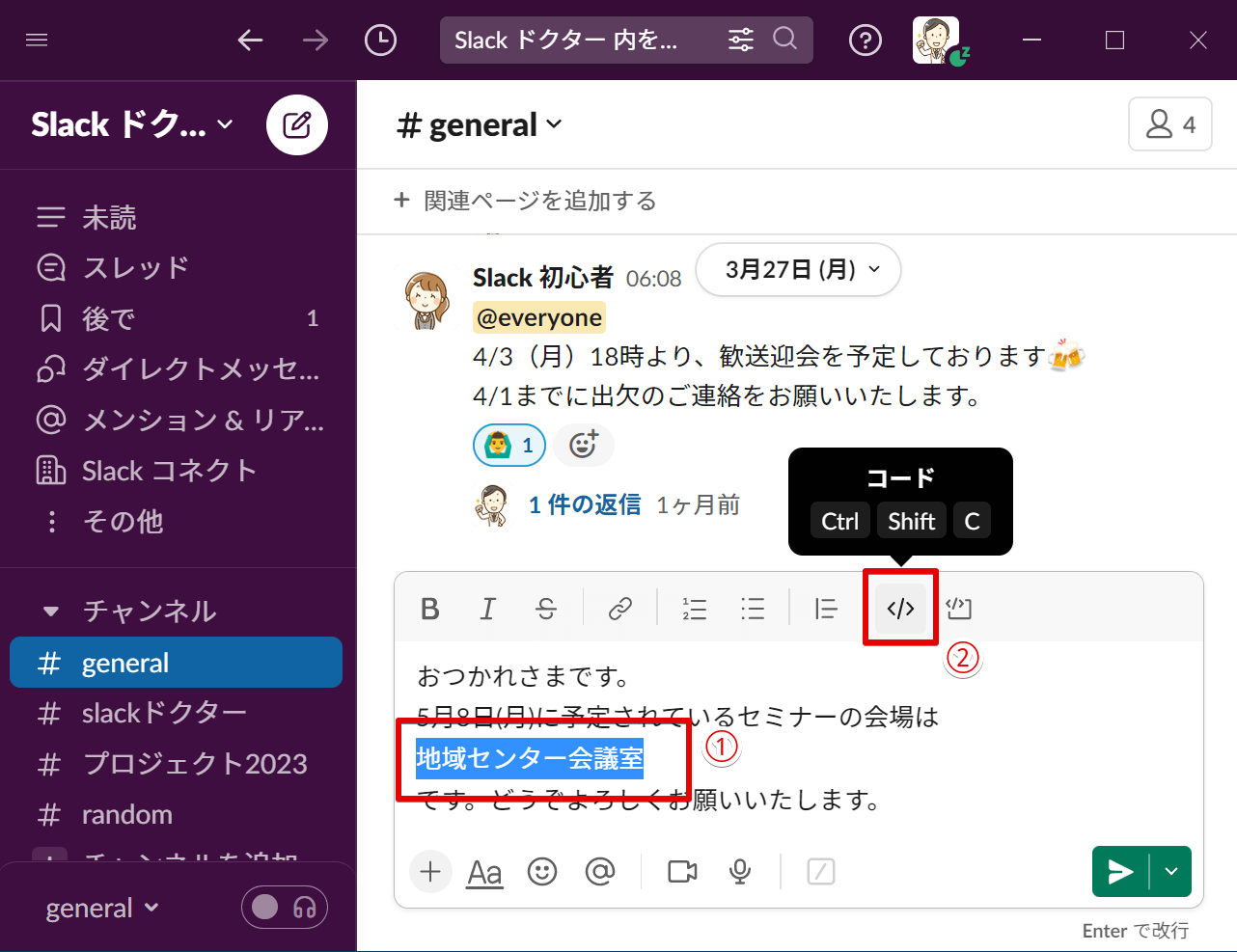This screenshot has width=1237, height=952.
Task: Insert a code block
Action: click(x=957, y=608)
